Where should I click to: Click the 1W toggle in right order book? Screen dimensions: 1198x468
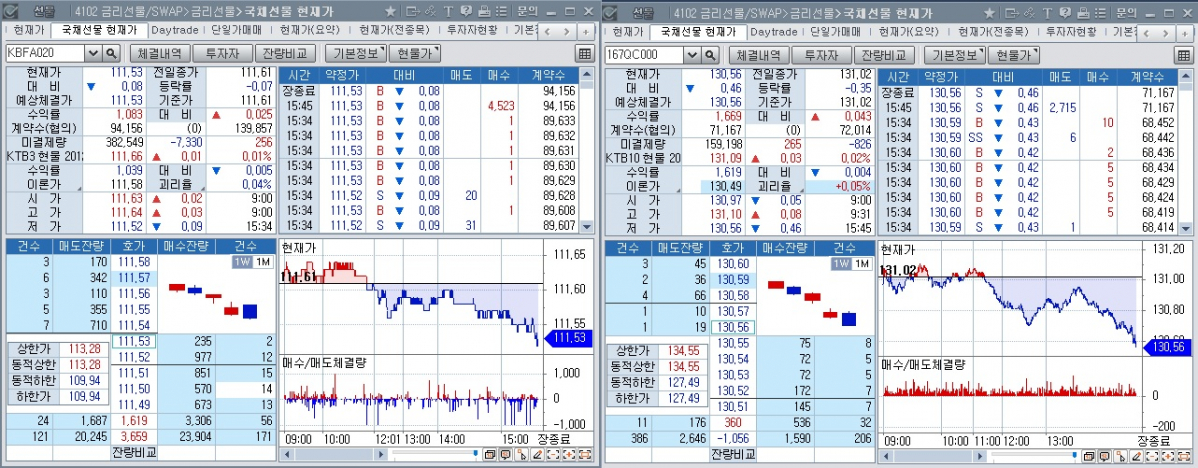(x=841, y=263)
